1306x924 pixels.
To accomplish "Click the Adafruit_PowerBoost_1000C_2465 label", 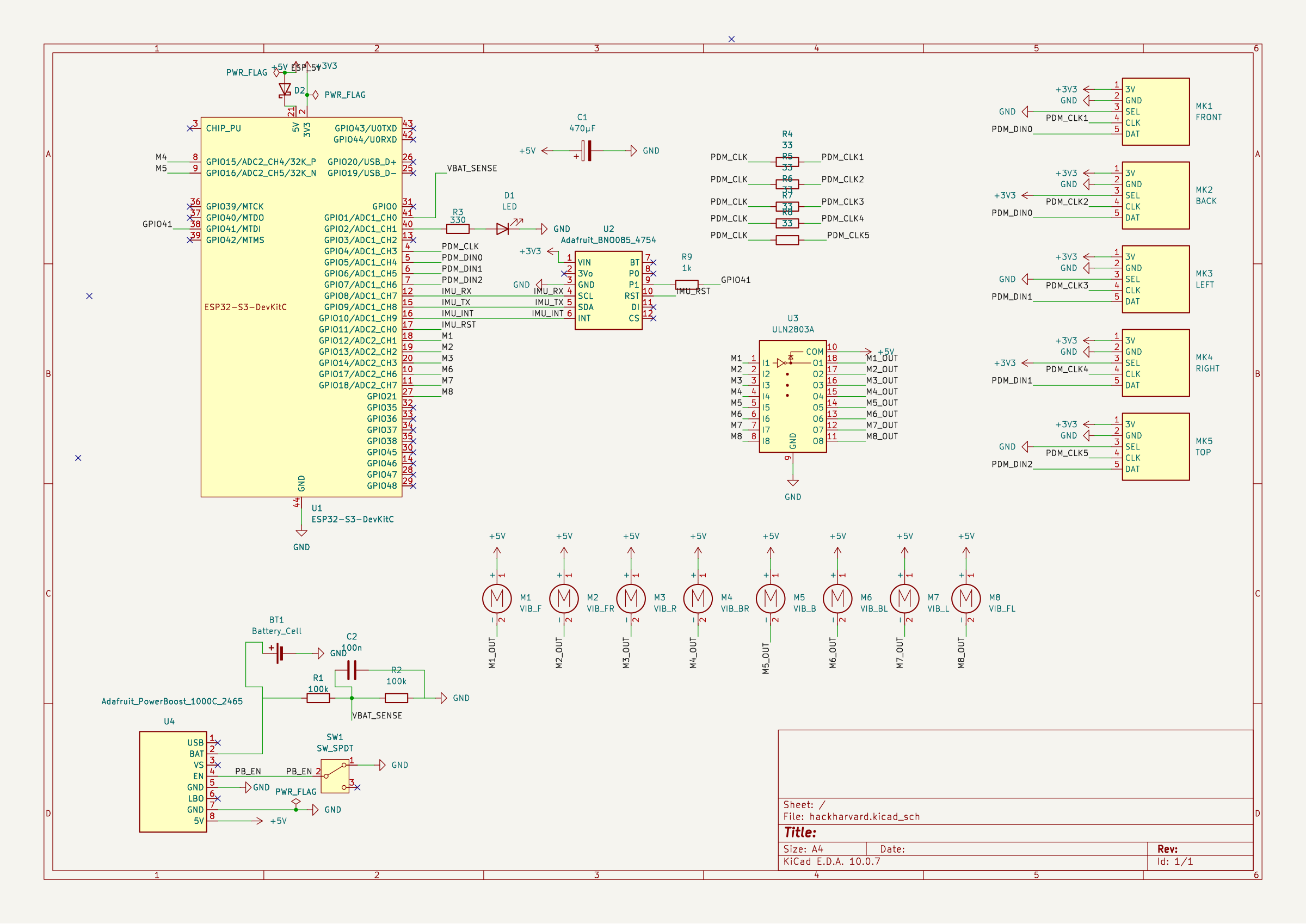I will tap(172, 701).
